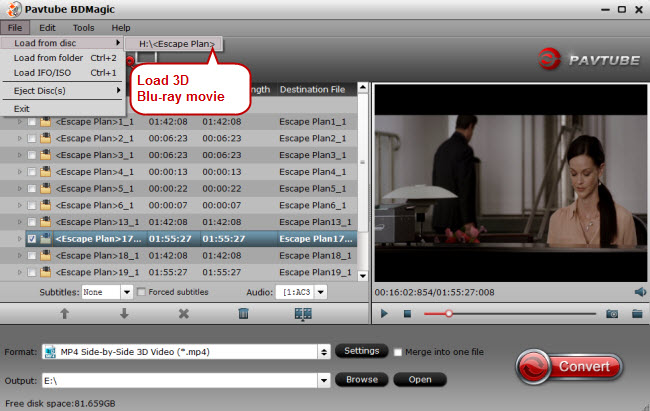
Task: Check the Escape Plan>3_1 title checkbox
Action: (32, 155)
